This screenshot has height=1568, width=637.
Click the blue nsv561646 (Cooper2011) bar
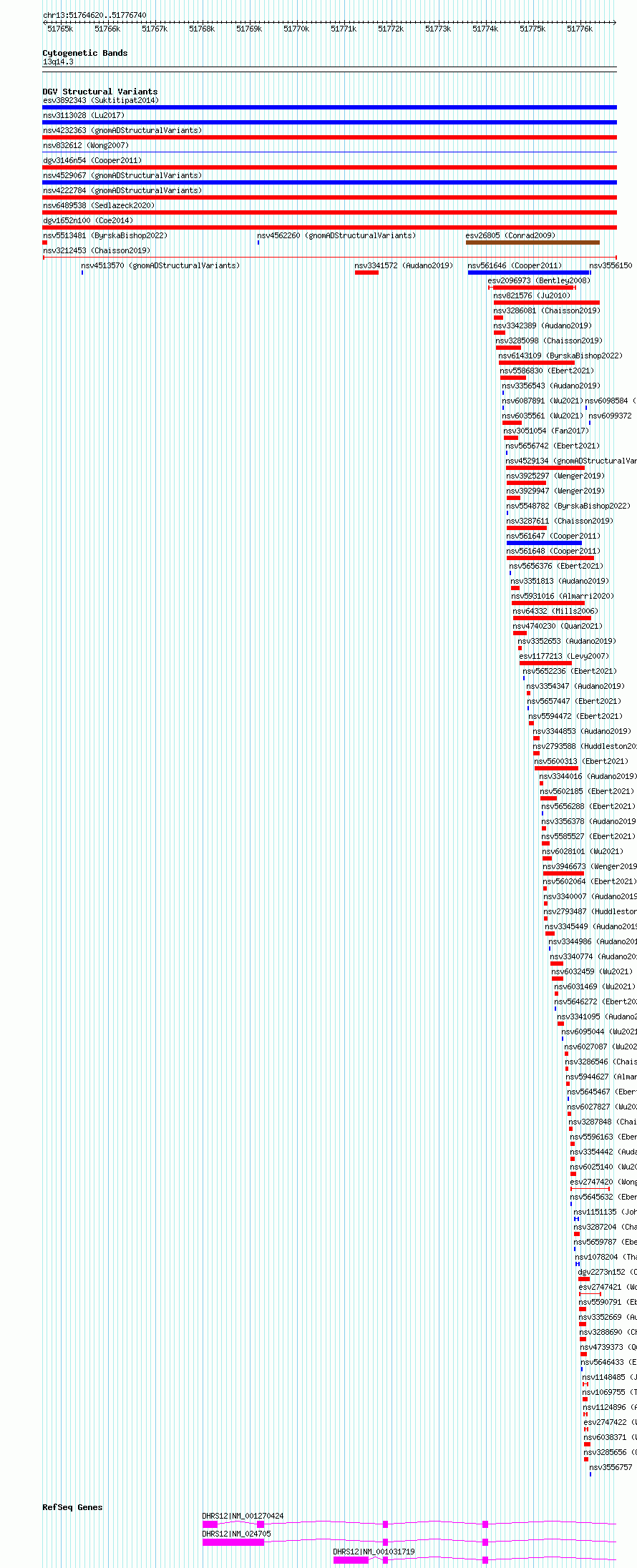click(529, 273)
